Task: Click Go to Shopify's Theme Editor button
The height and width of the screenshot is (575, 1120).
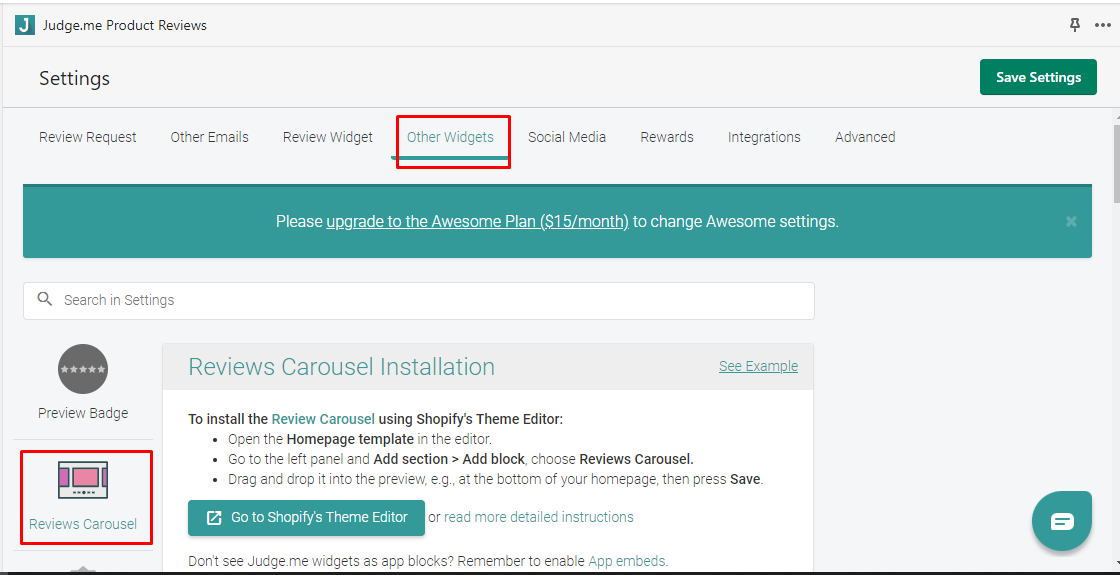Action: 306,518
